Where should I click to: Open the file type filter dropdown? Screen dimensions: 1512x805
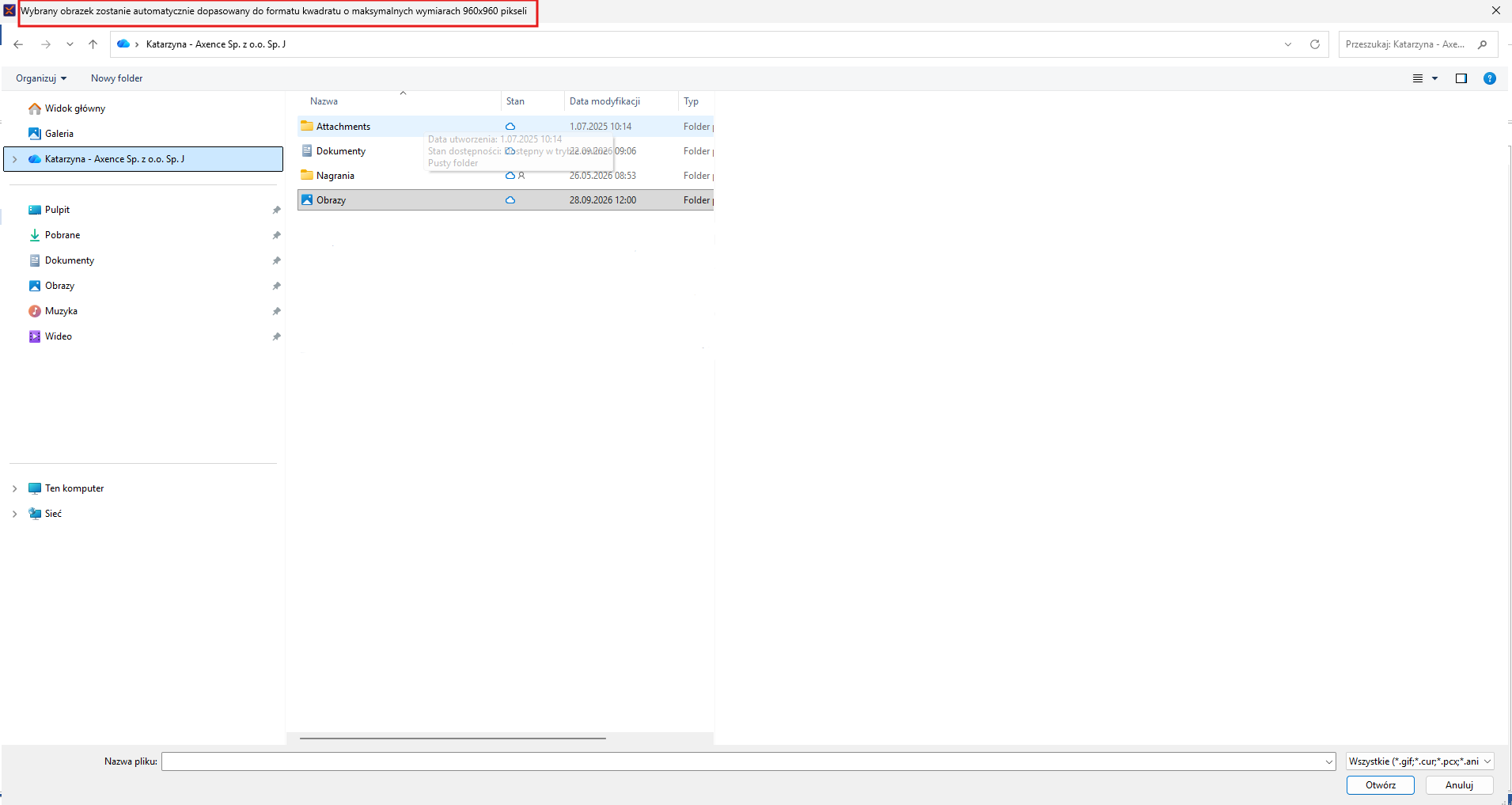pyautogui.click(x=1420, y=761)
